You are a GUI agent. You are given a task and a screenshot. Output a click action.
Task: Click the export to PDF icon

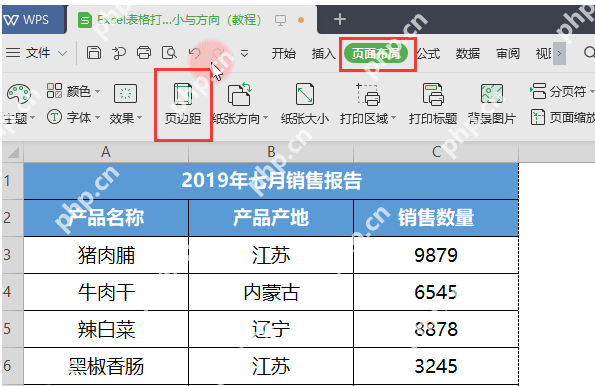[119, 53]
